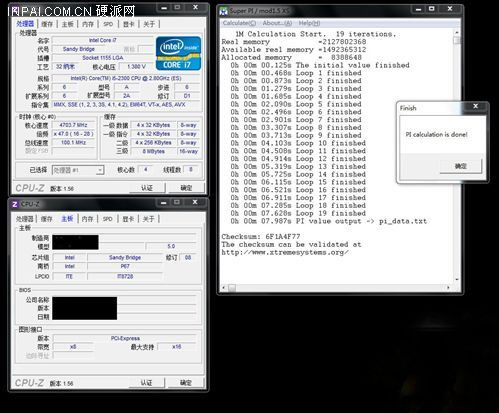
Task: Click the core speed value '4703.7 MHz'
Action: coord(73,125)
